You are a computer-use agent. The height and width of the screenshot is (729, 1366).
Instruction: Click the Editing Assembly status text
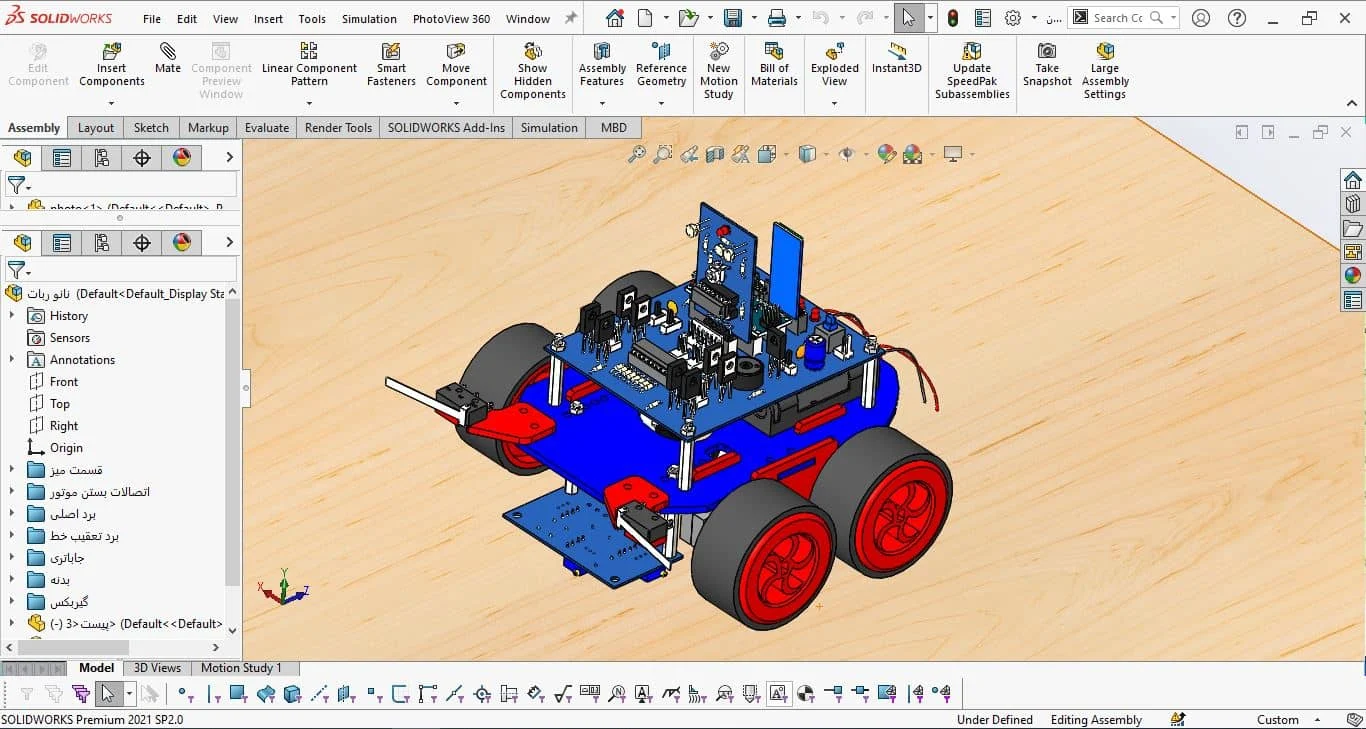tap(1096, 719)
